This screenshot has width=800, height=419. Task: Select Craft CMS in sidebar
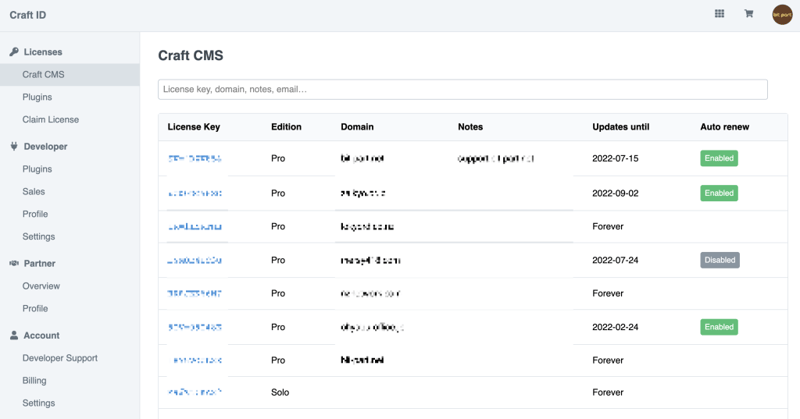[x=43, y=75]
